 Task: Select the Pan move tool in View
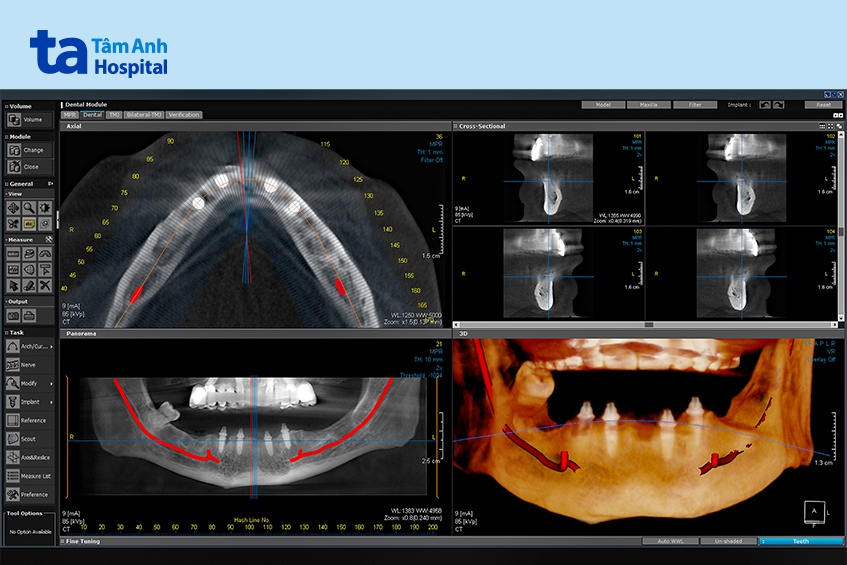(x=13, y=209)
